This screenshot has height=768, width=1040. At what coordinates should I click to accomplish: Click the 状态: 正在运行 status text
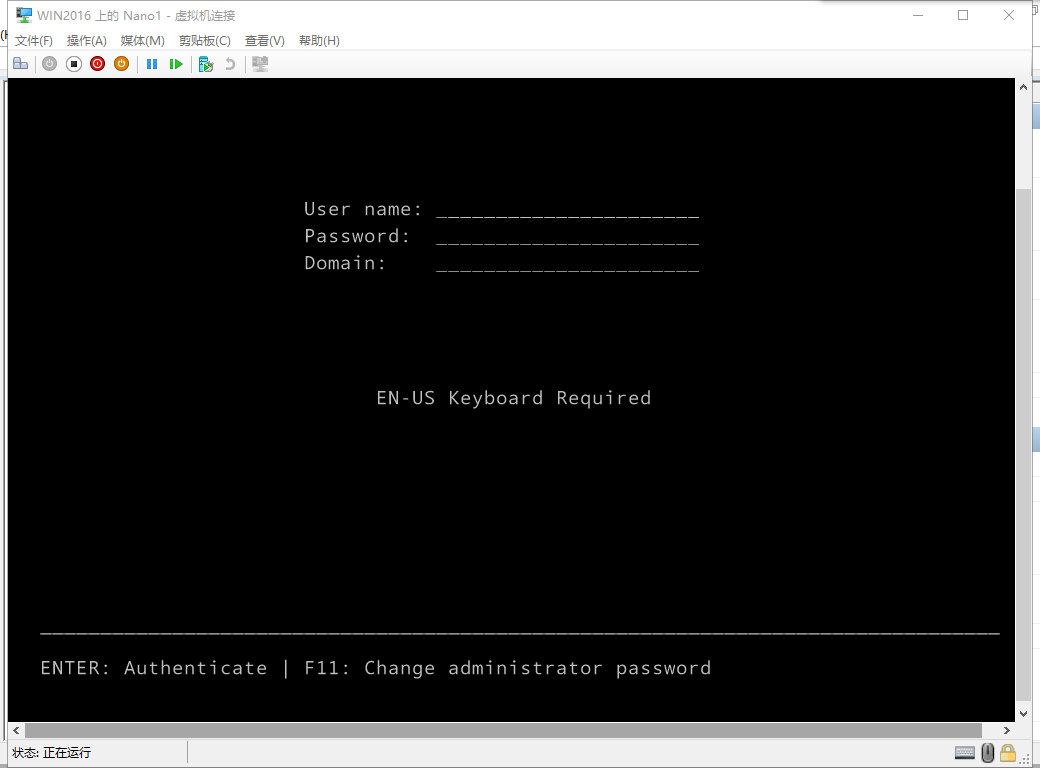point(52,753)
